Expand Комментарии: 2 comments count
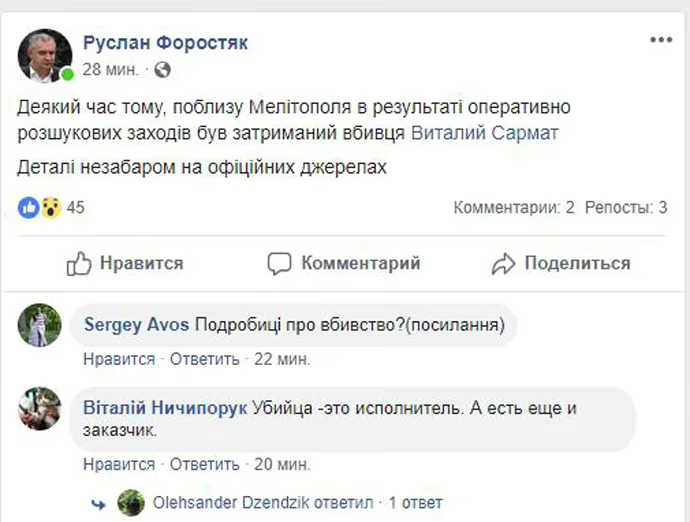The image size is (690, 522). [513, 208]
